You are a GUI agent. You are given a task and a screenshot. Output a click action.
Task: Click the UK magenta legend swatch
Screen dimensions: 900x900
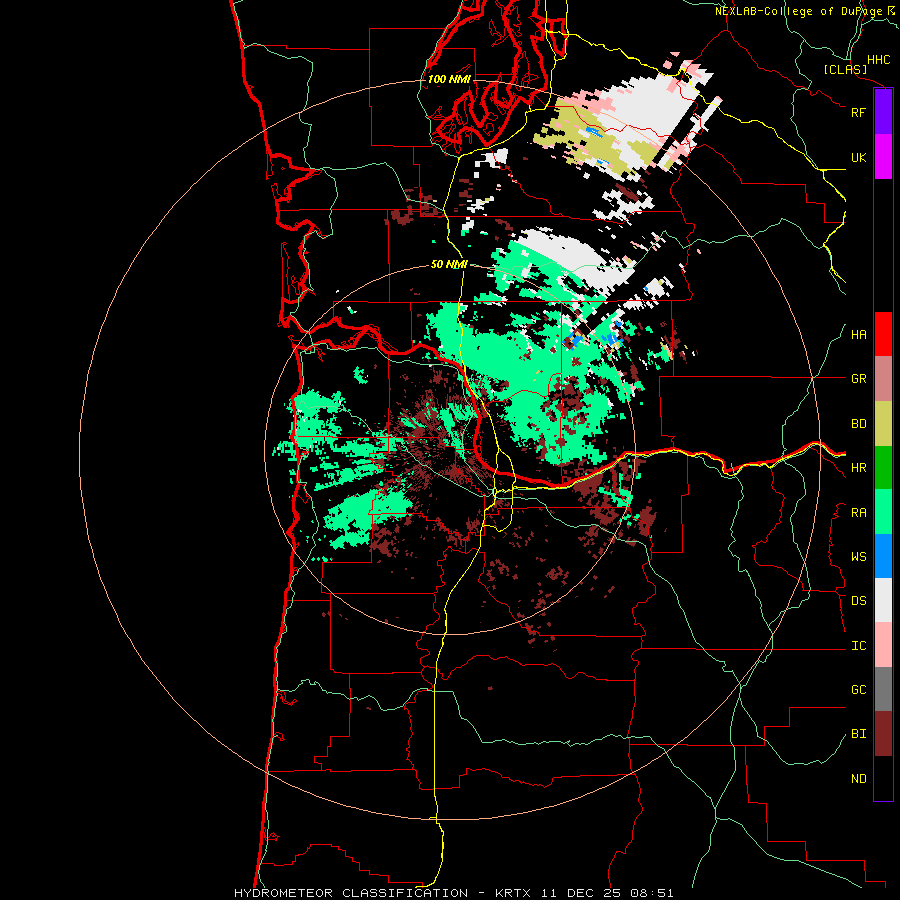point(883,157)
